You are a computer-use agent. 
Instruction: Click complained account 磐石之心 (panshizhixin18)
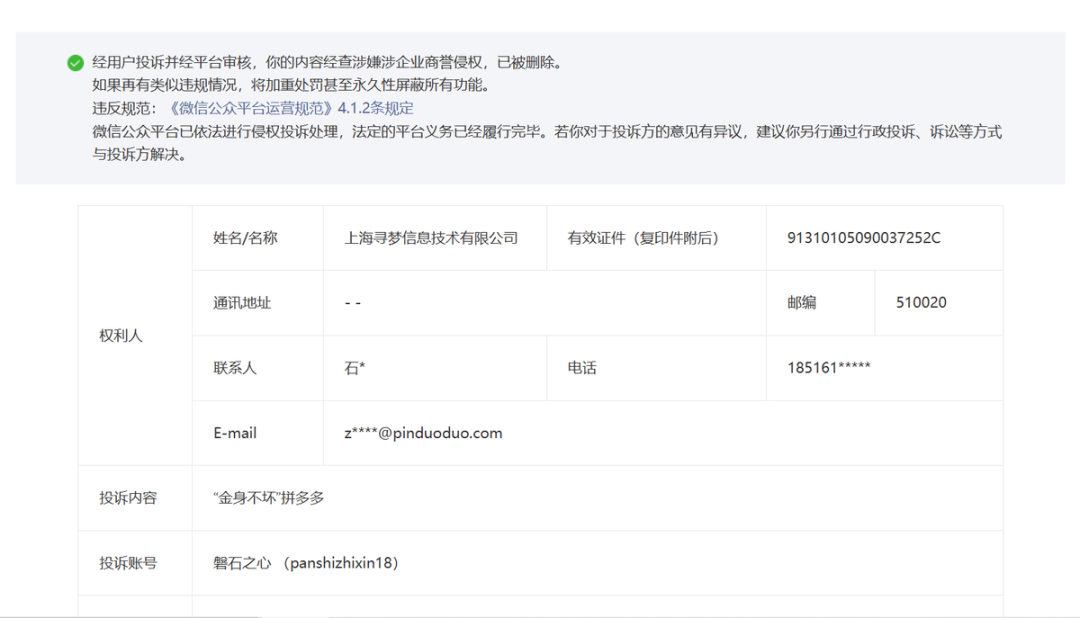click(x=306, y=563)
